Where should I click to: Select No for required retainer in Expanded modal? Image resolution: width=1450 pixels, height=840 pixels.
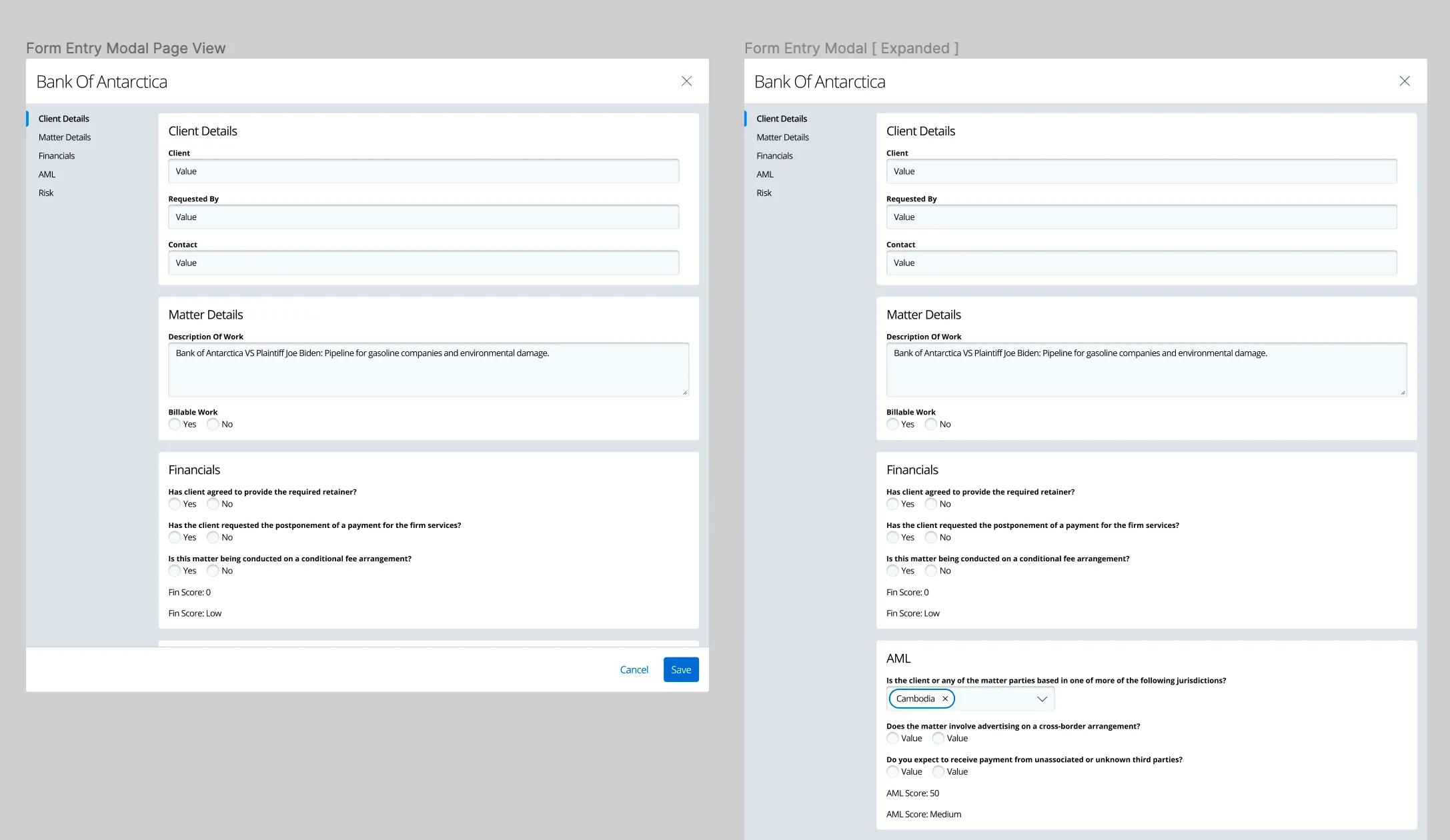[x=931, y=504]
